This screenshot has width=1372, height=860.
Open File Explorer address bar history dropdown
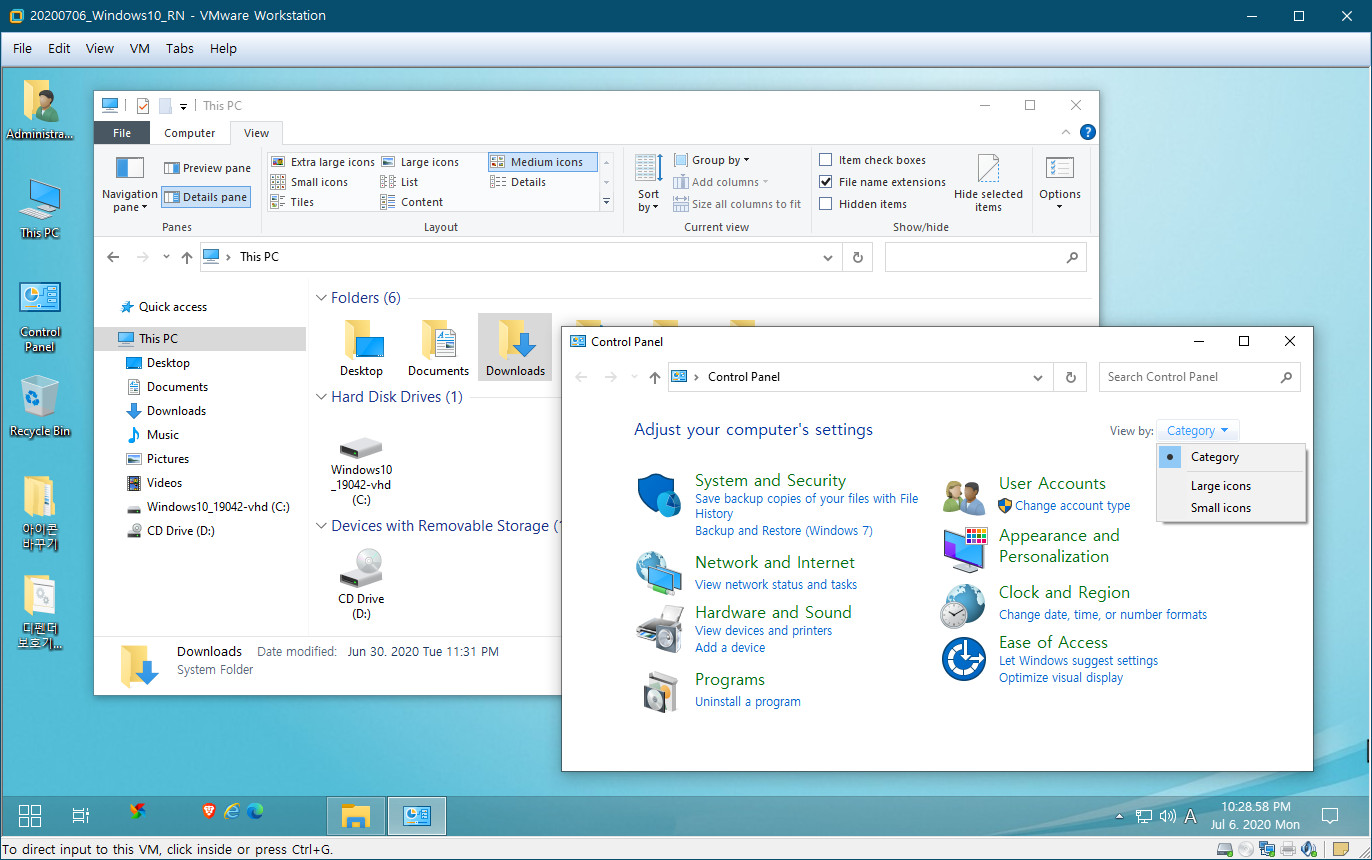point(828,257)
